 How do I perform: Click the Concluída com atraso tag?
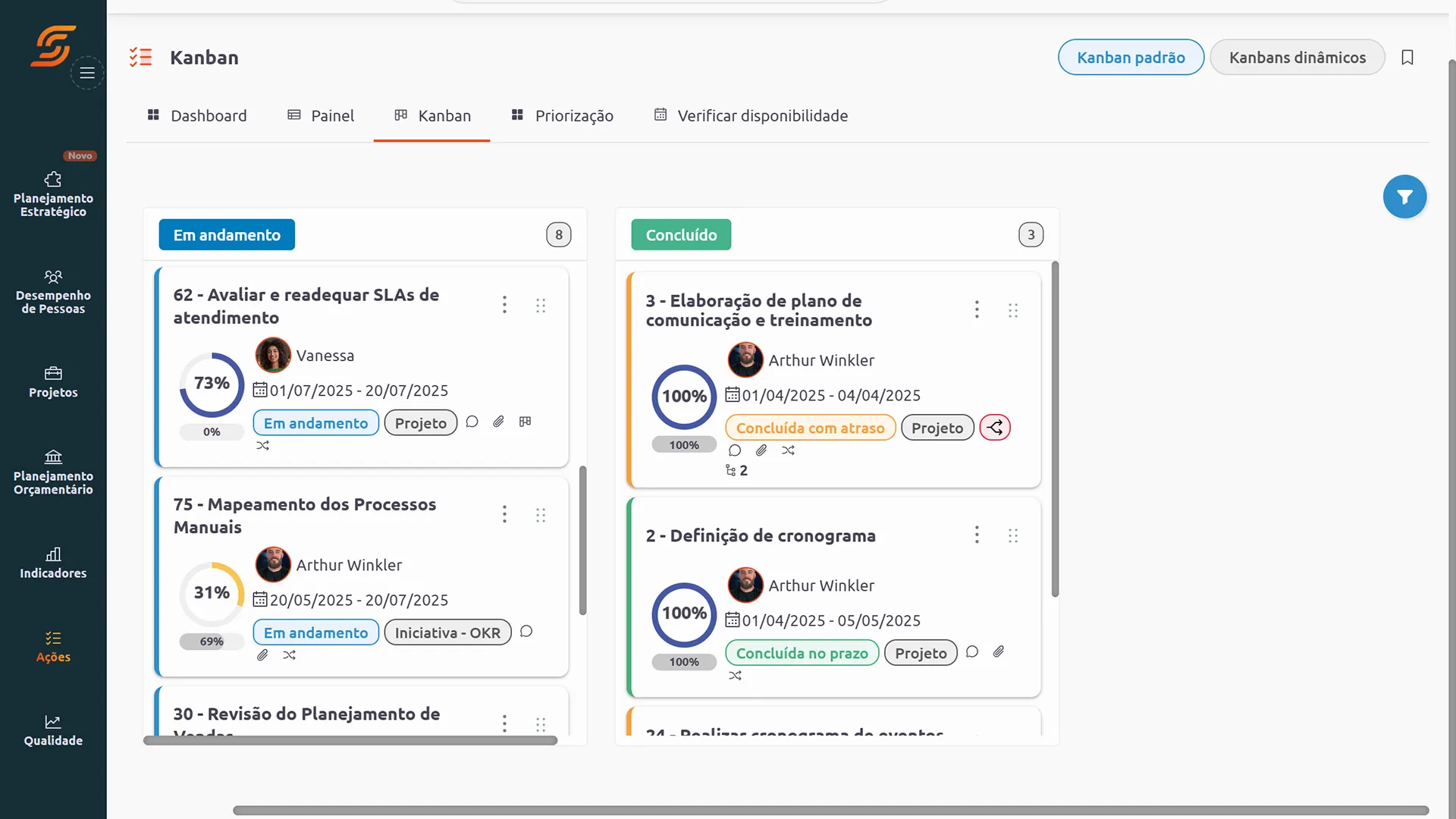810,428
